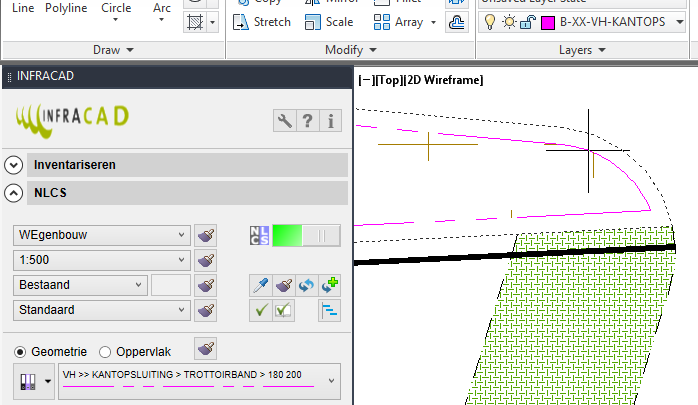Select the Oppervlak radio button
This screenshot has height=405, width=698.
pos(105,352)
